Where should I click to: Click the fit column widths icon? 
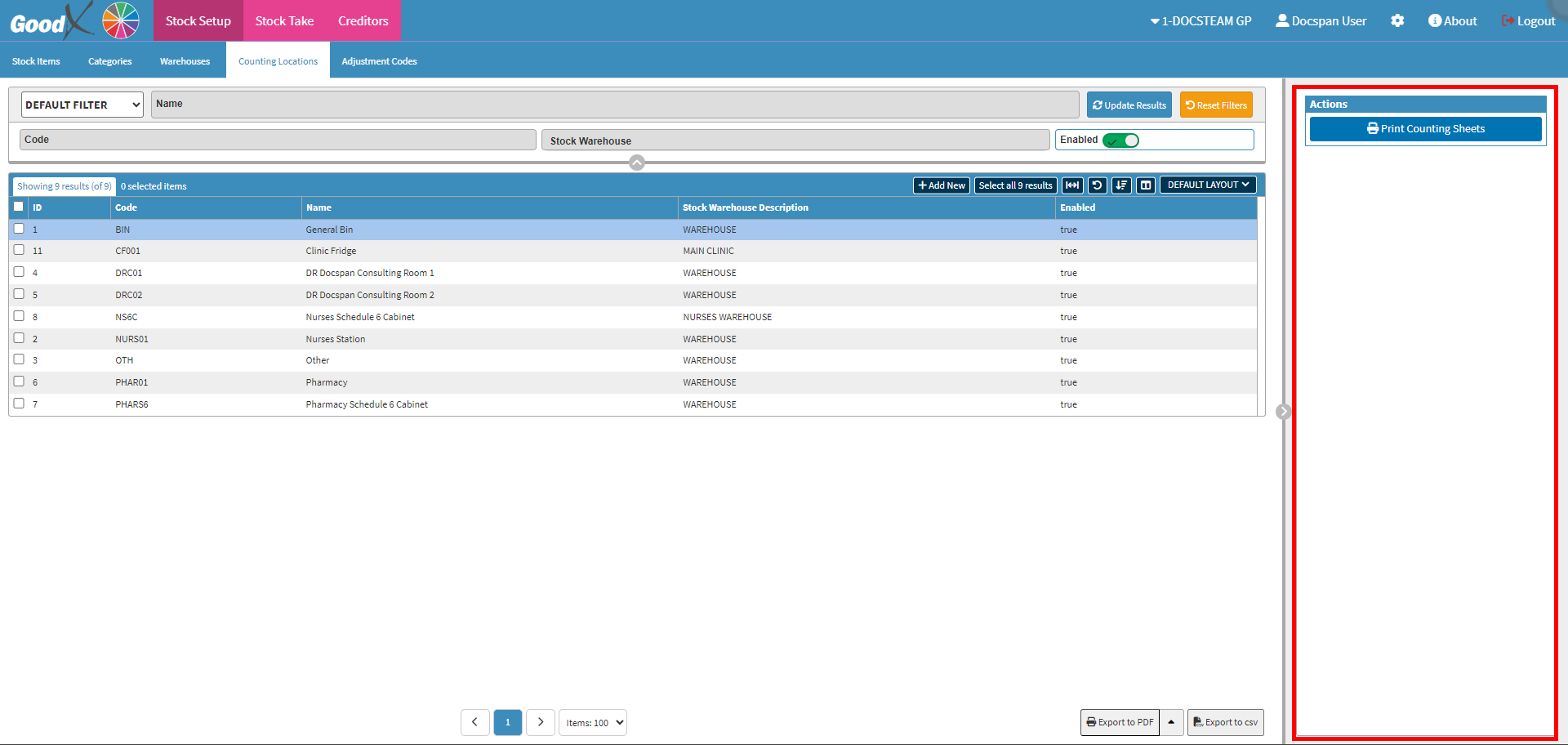pos(1072,185)
